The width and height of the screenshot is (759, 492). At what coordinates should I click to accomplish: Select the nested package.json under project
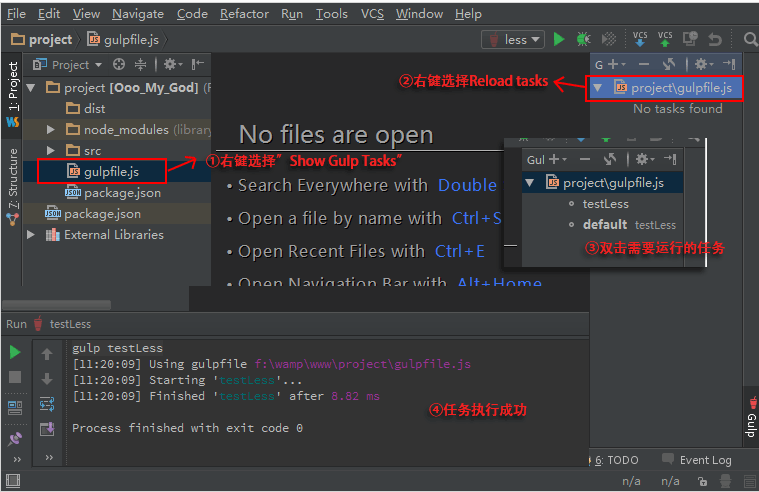point(113,193)
